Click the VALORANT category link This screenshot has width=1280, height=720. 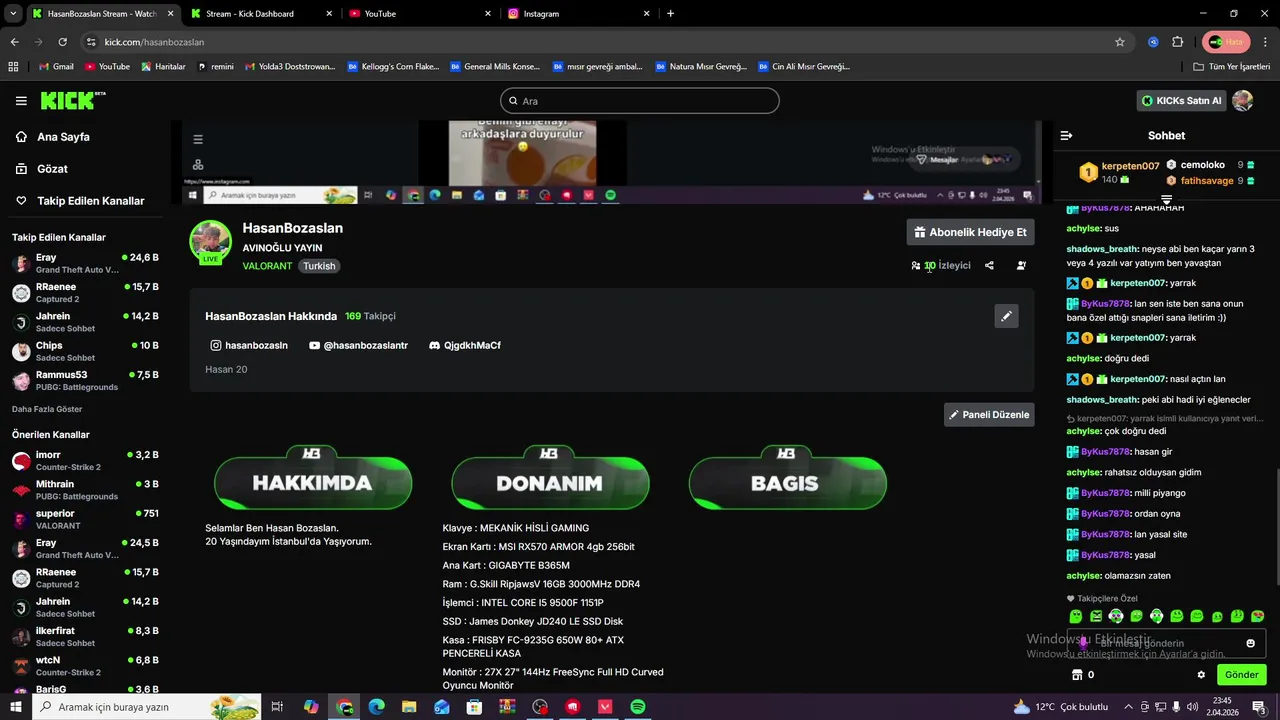click(267, 266)
